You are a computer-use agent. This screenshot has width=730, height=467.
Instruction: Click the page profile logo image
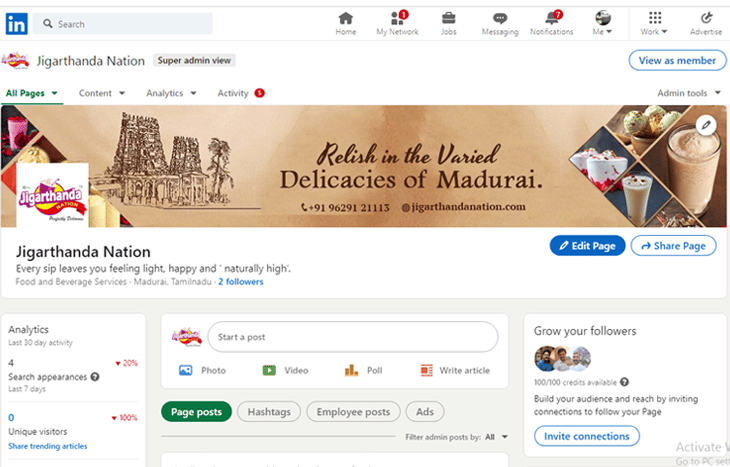tap(52, 196)
